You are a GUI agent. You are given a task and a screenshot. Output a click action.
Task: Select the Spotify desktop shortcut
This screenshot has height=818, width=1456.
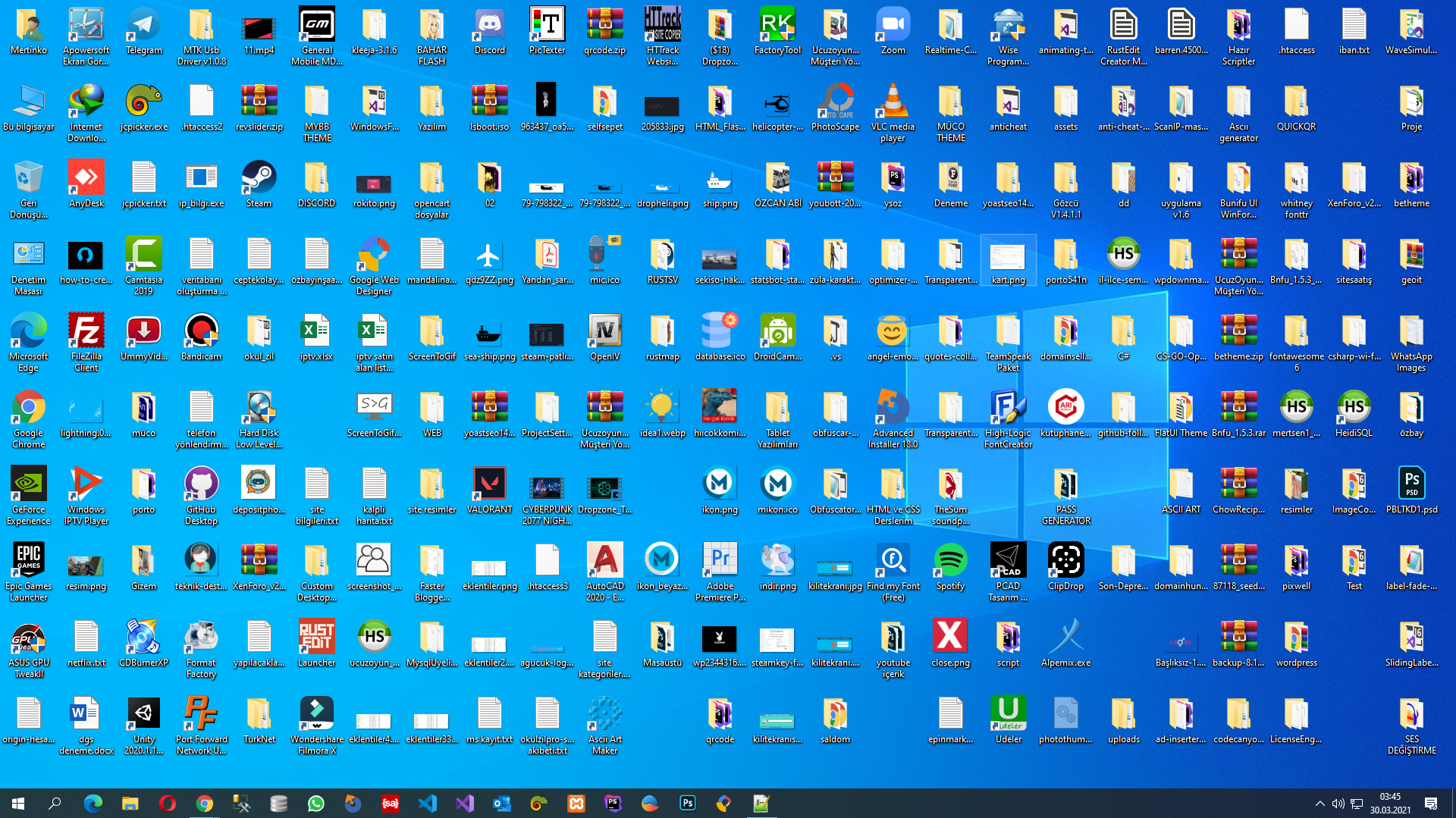click(x=951, y=568)
